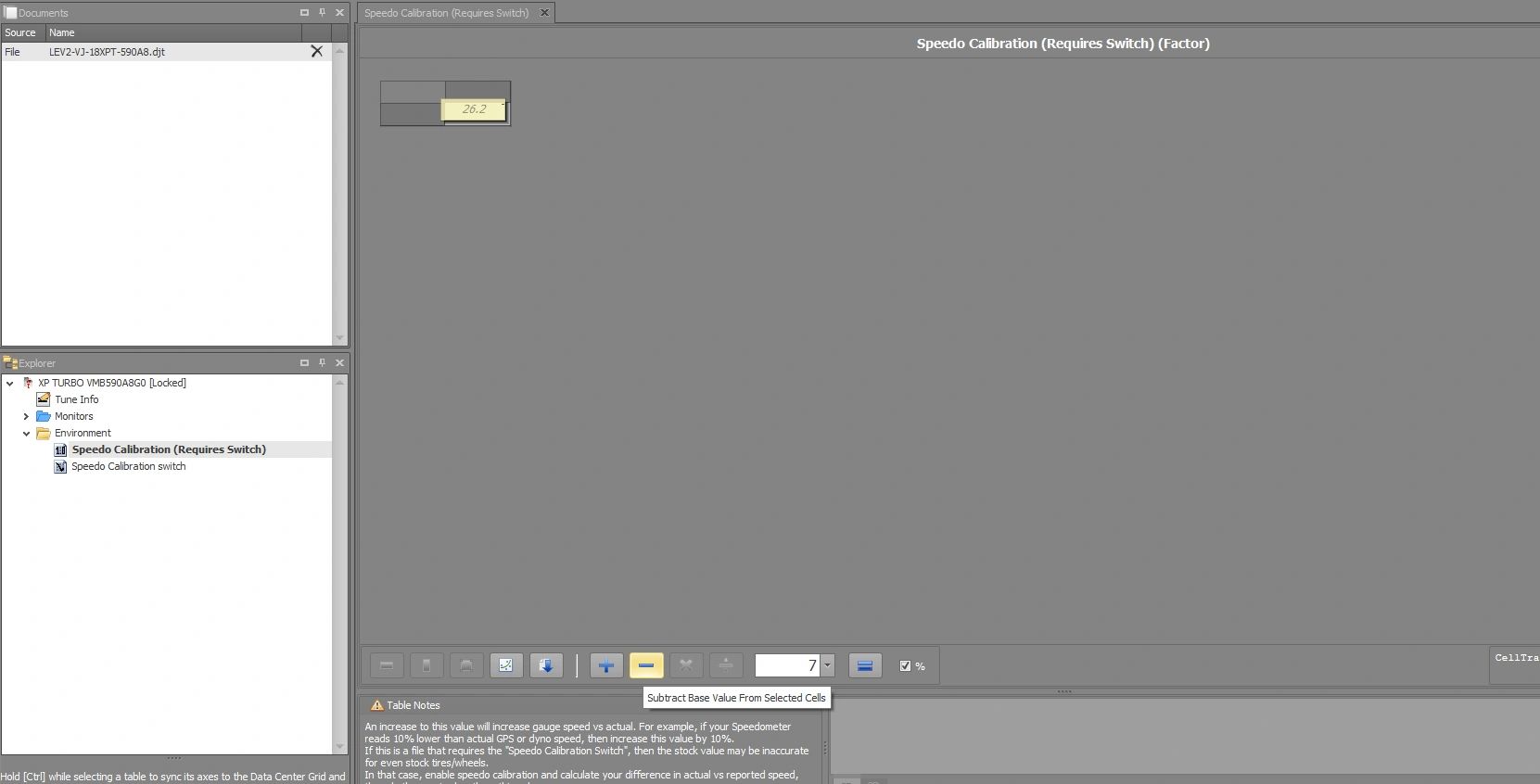Collapse the XP TURBO VMB590A8G0 root node

10,383
